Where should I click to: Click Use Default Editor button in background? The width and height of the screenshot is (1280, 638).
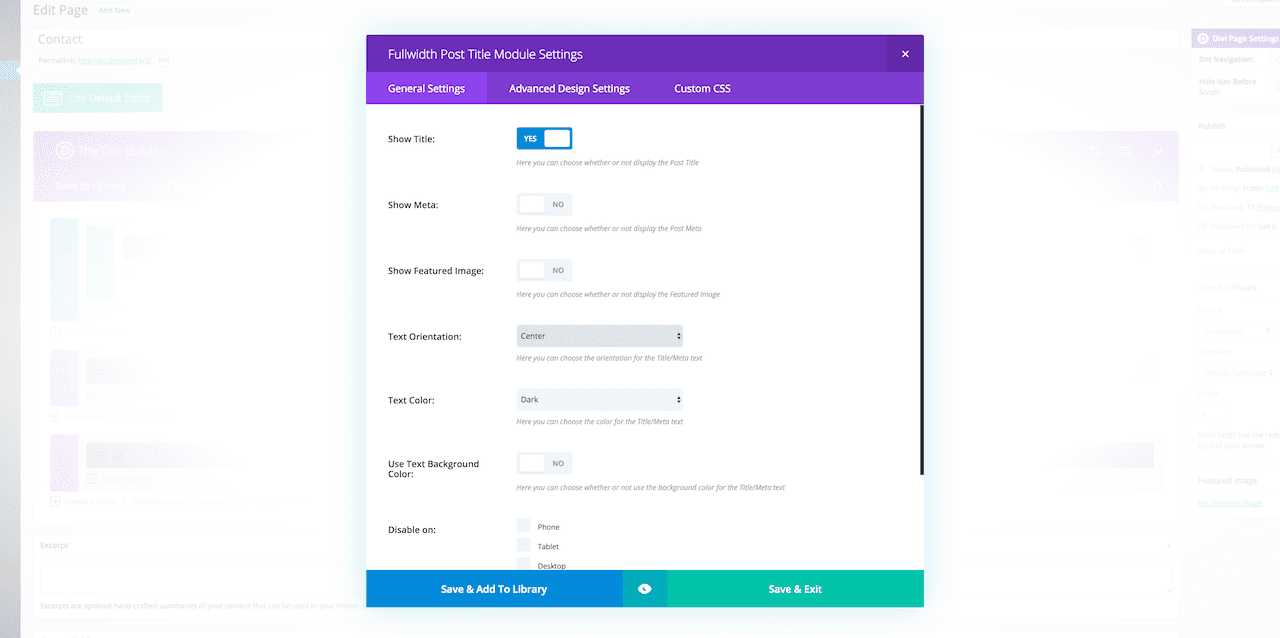(x=97, y=98)
